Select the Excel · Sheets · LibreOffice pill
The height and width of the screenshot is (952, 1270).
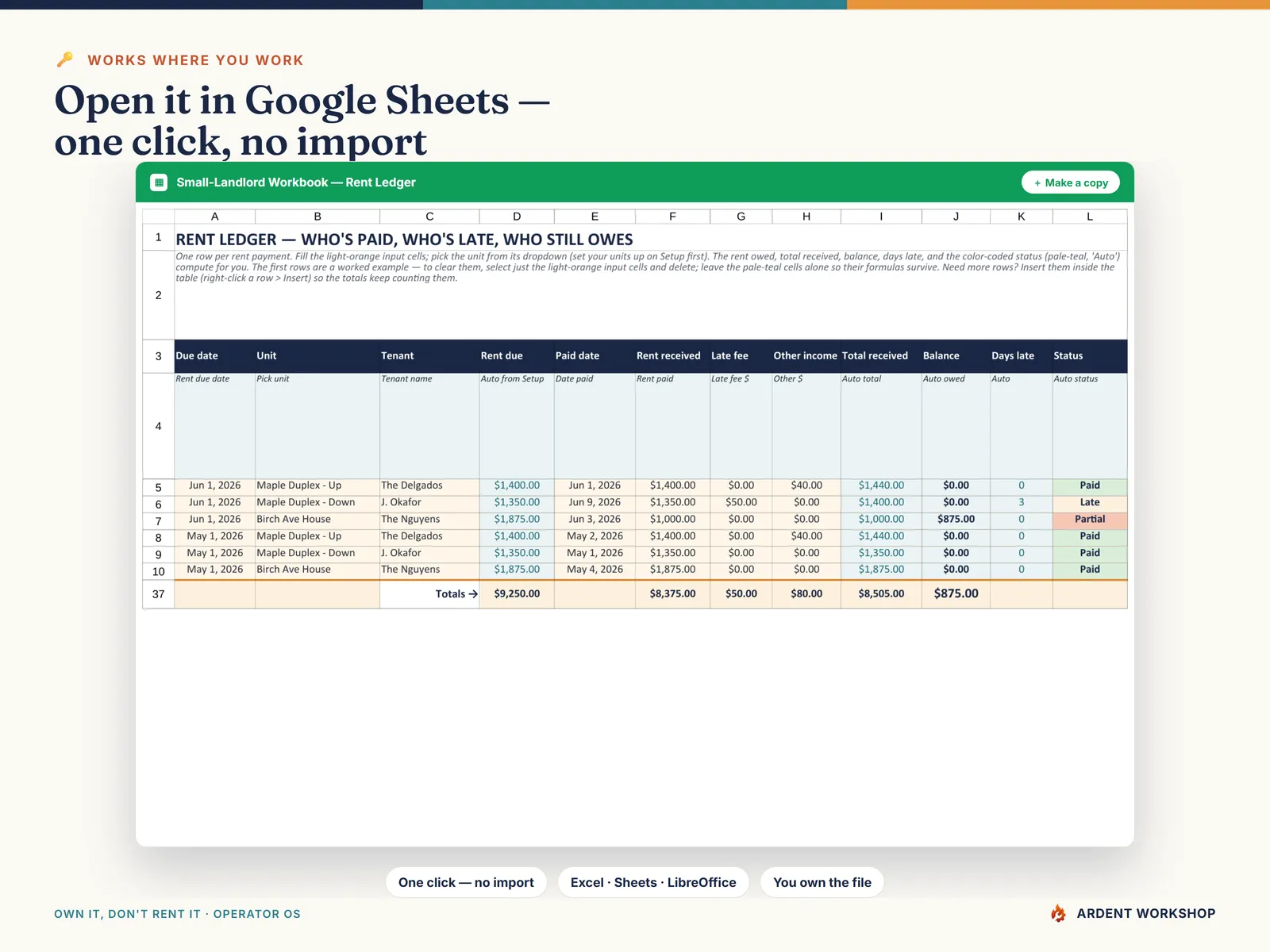(653, 882)
